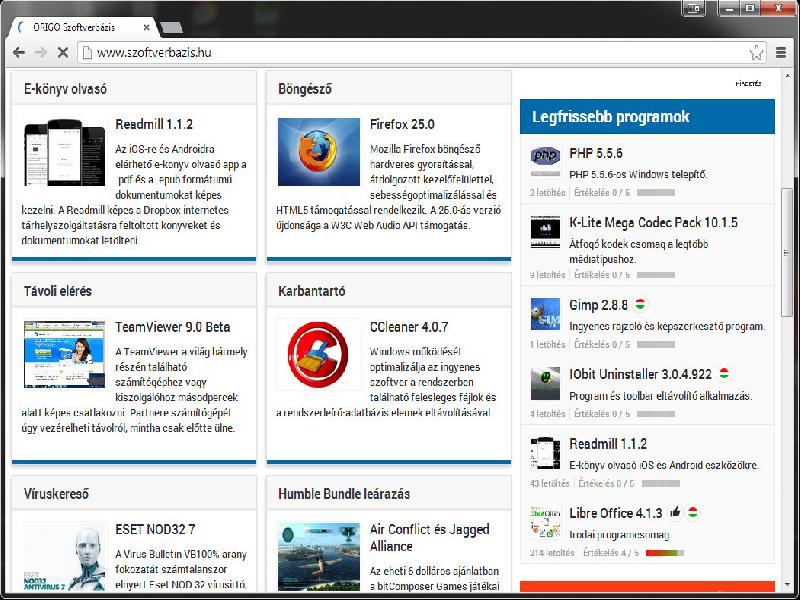Click the Legfrissebb programok header
800x600 pixels.
pyautogui.click(x=647, y=116)
